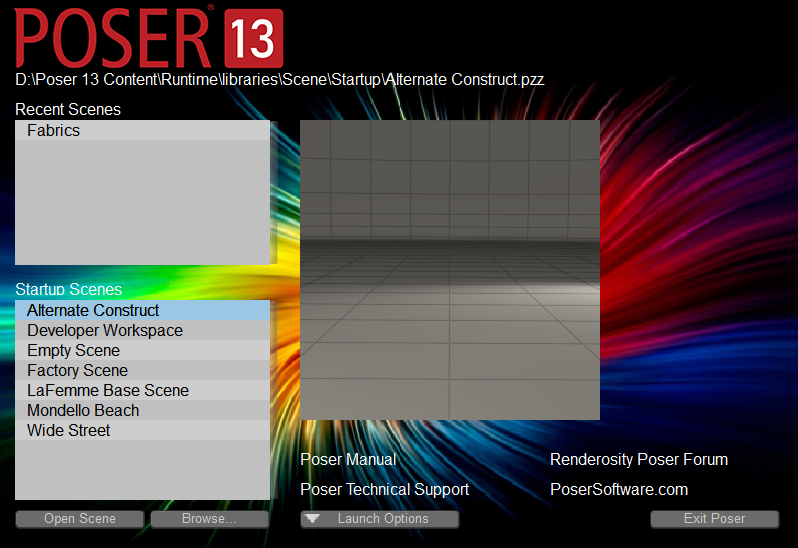Click the Open Scene button

(80, 519)
